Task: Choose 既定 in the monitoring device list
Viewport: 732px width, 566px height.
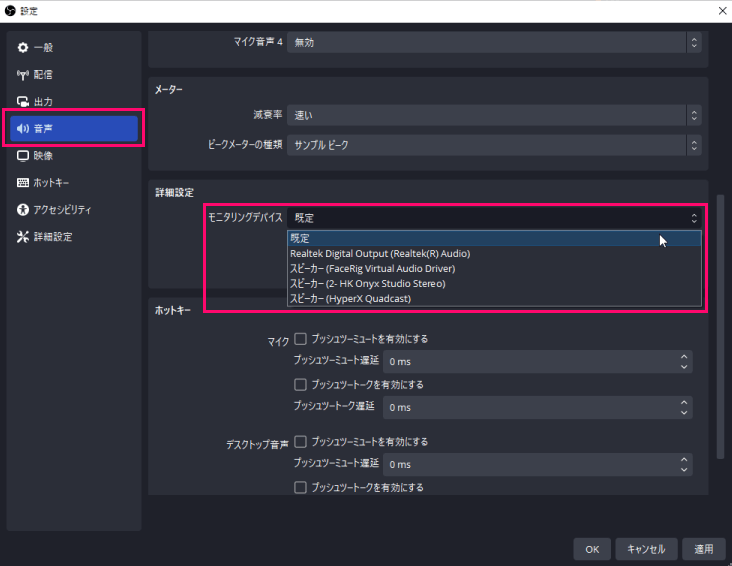Action: click(494, 239)
